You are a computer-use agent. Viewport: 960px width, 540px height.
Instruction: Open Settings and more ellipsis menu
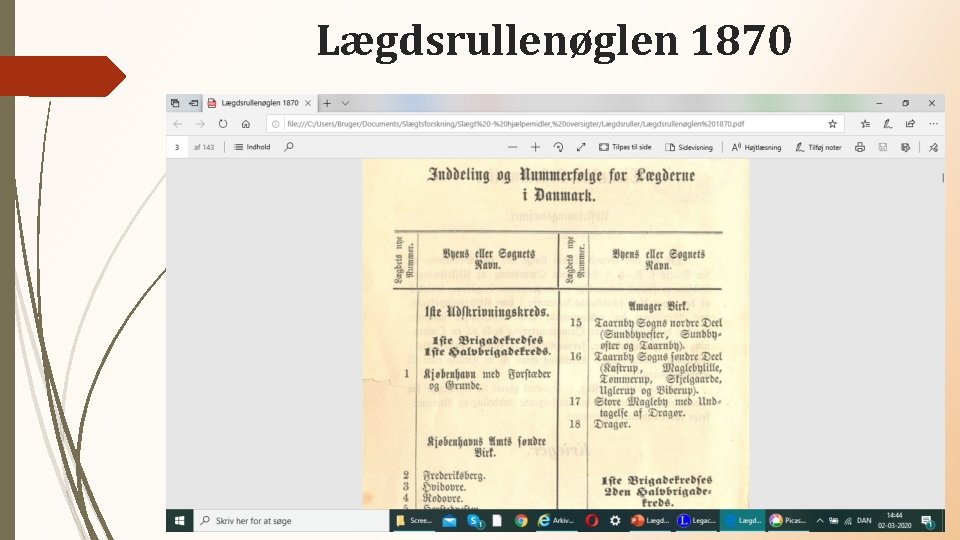933,124
